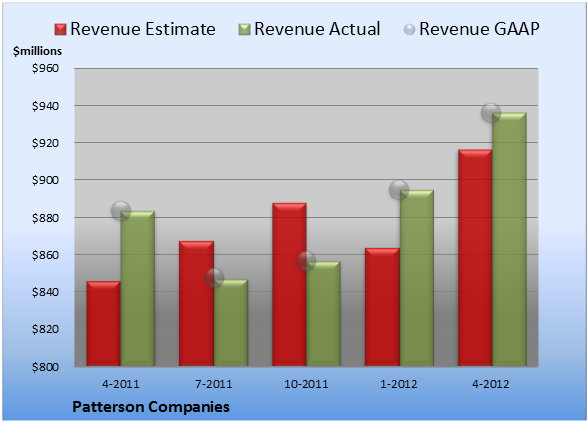The height and width of the screenshot is (422, 588).
Task: Select the red estimate bar for 1-2012
Action: tap(382, 307)
